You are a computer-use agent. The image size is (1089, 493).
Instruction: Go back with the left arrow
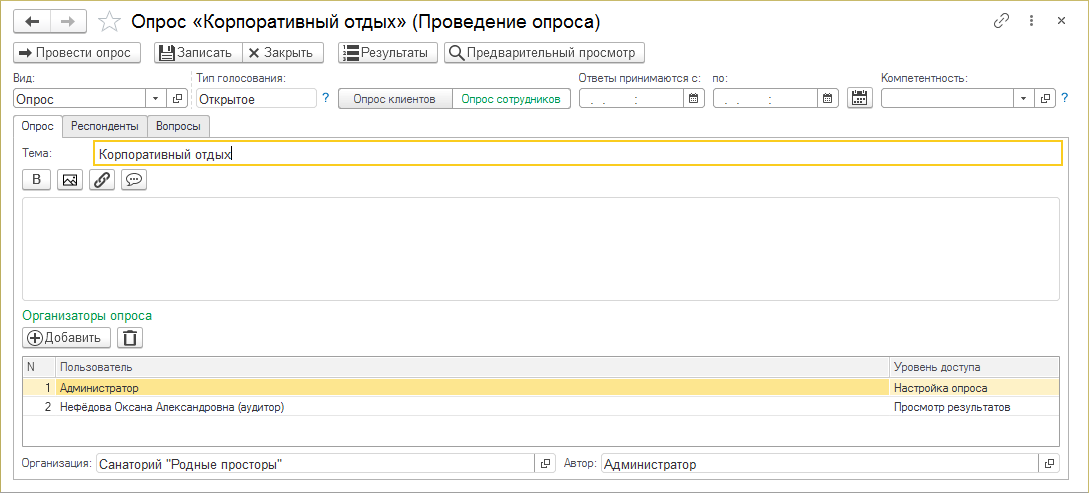(32, 21)
